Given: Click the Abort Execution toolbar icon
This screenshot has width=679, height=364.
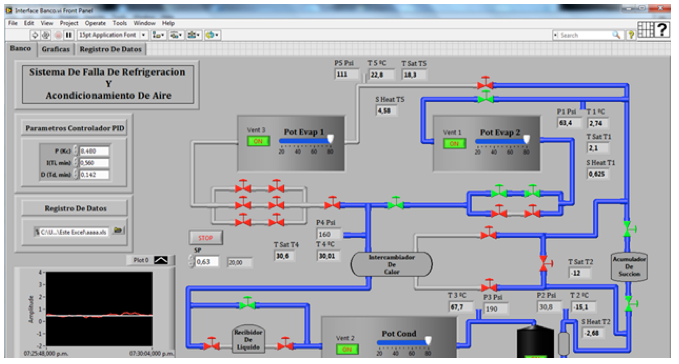Looking at the screenshot, I should pos(58,35).
